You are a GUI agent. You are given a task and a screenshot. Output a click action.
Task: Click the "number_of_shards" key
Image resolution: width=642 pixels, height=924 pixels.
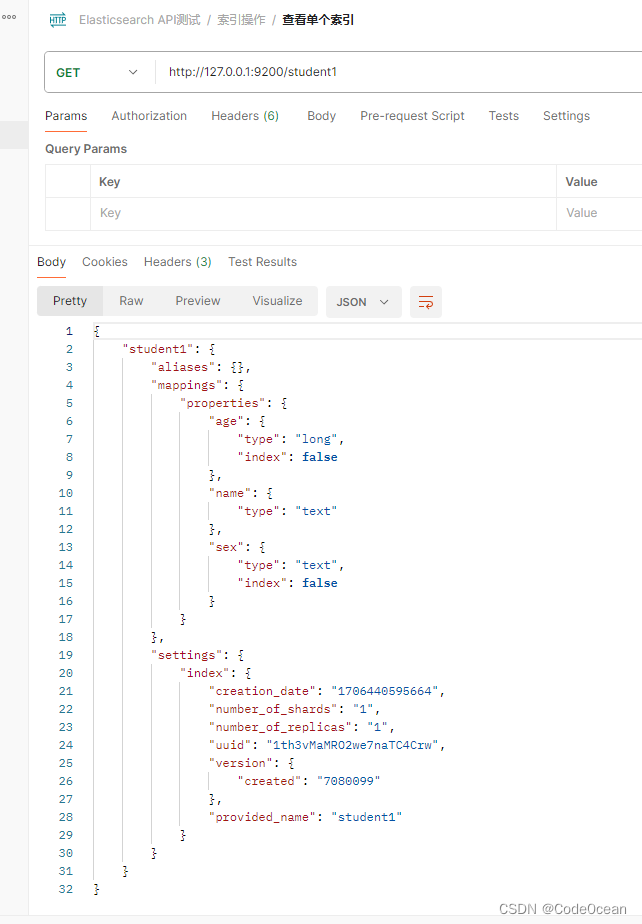(273, 710)
